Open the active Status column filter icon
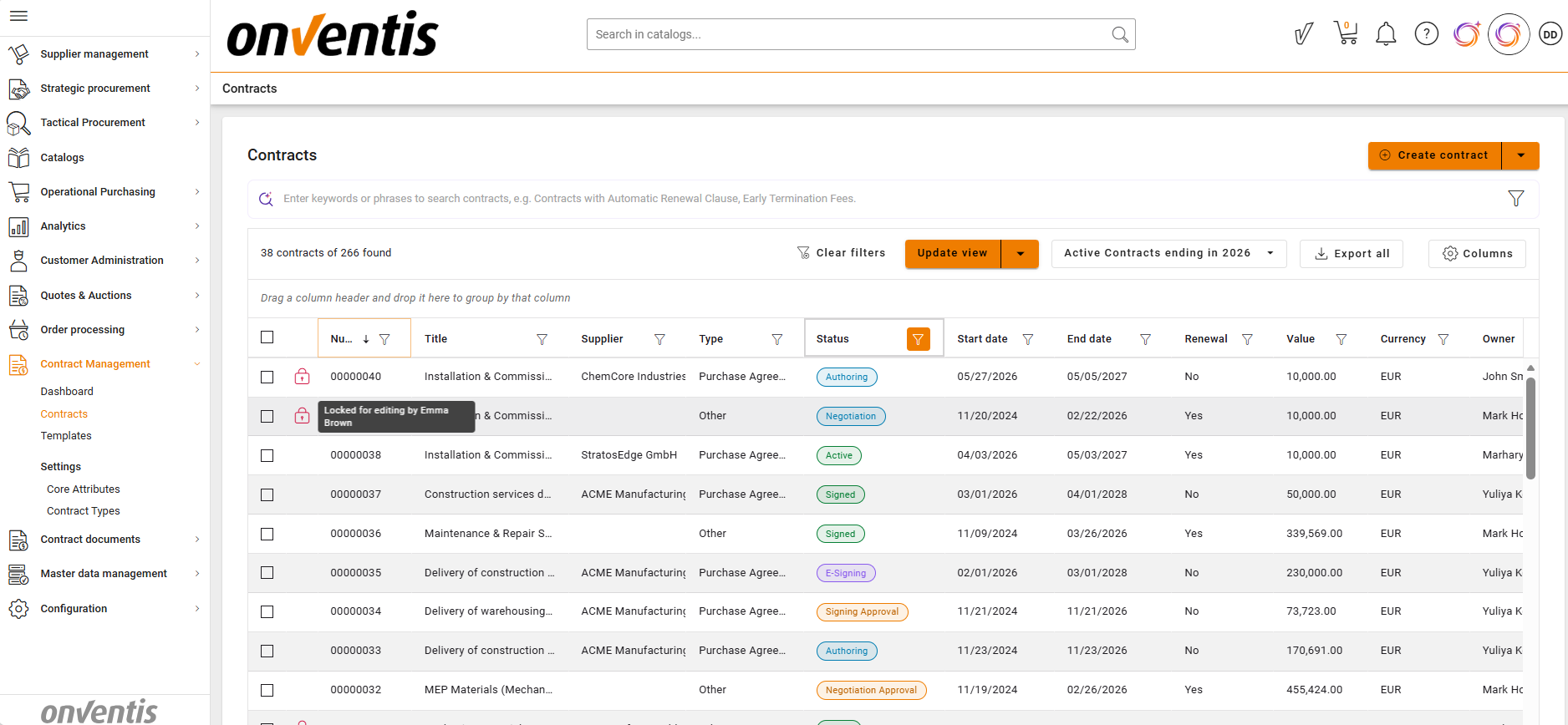Viewport: 1568px width, 725px height. coord(919,339)
